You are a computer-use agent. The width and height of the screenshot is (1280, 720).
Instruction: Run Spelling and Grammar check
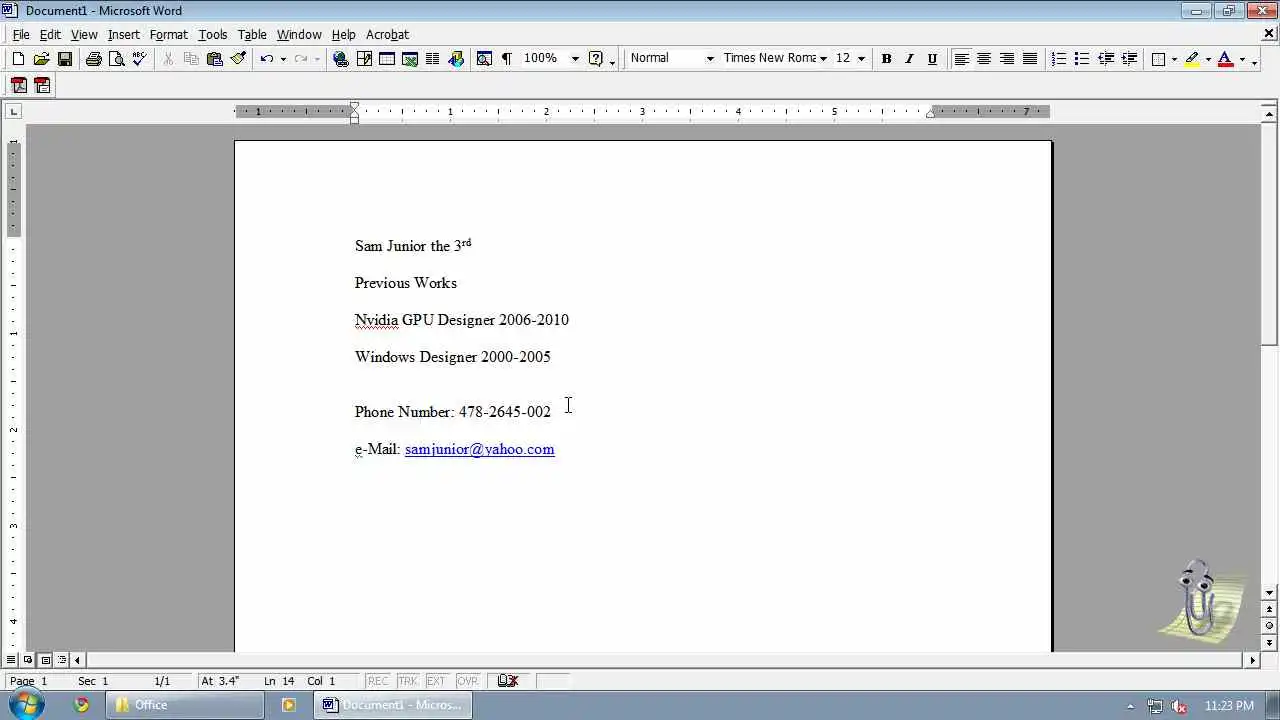coord(140,59)
